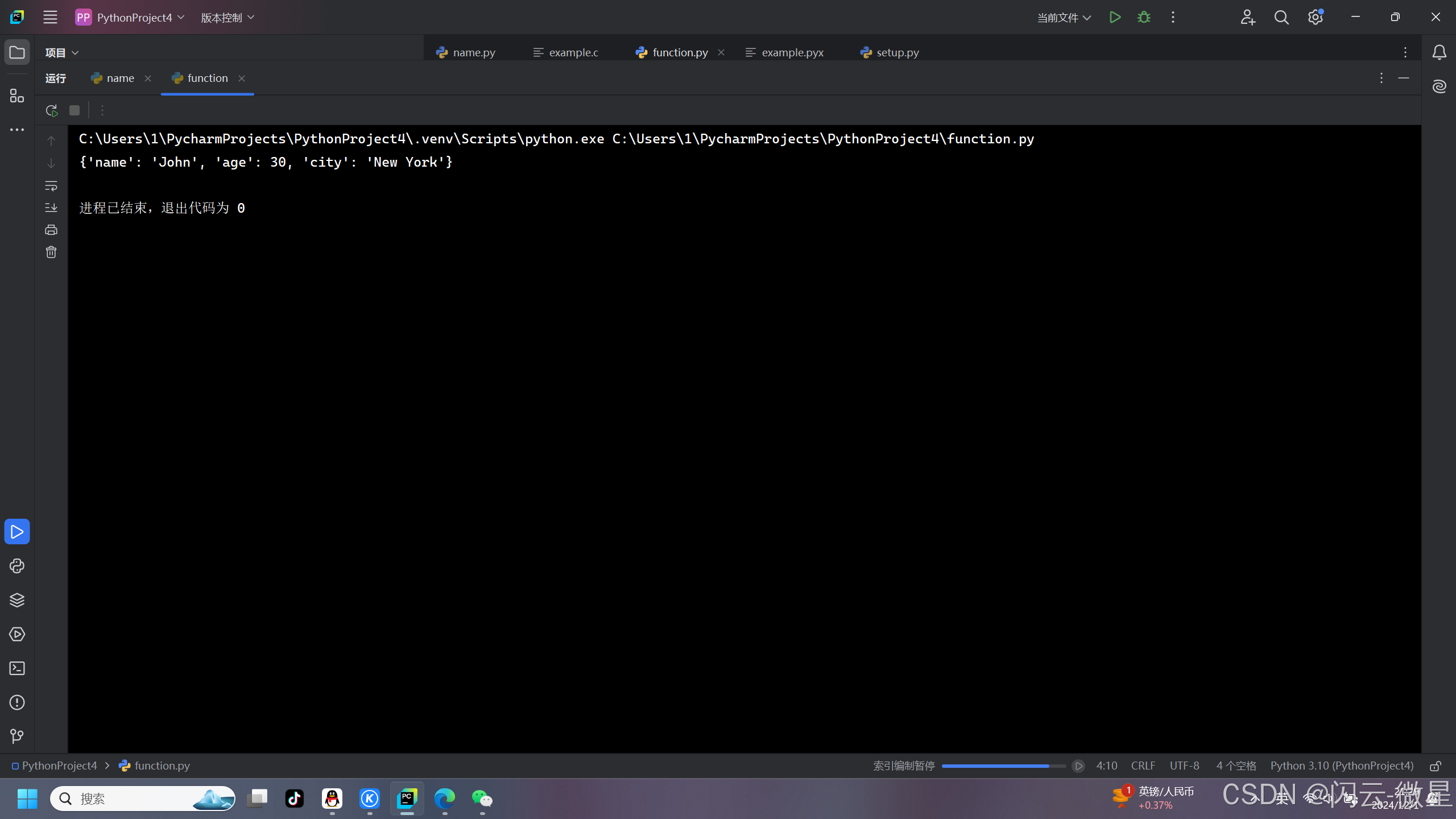Screen dimensions: 1456x819
Task: Go up the stack trace
Action: pos(51,141)
